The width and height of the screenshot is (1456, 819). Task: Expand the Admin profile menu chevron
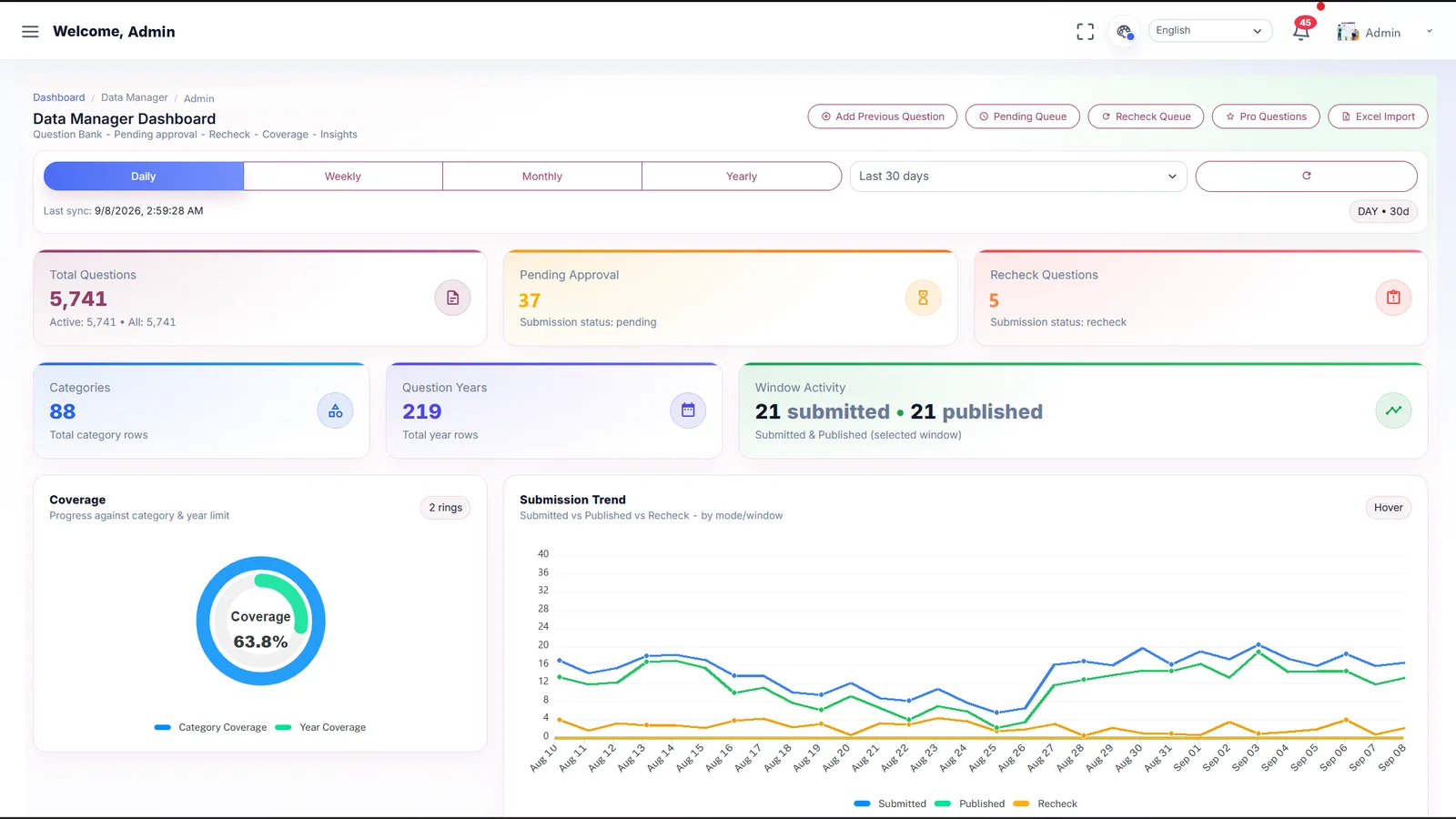1429,32
